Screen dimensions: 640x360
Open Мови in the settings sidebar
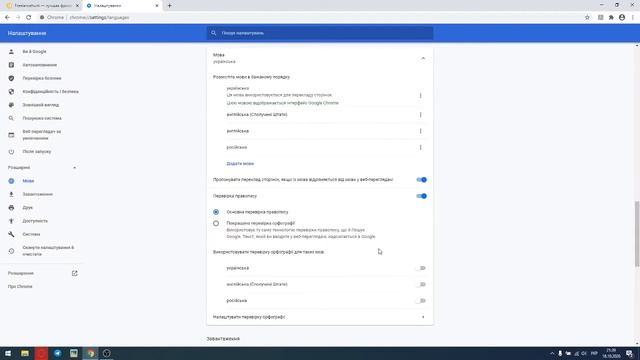[28, 181]
